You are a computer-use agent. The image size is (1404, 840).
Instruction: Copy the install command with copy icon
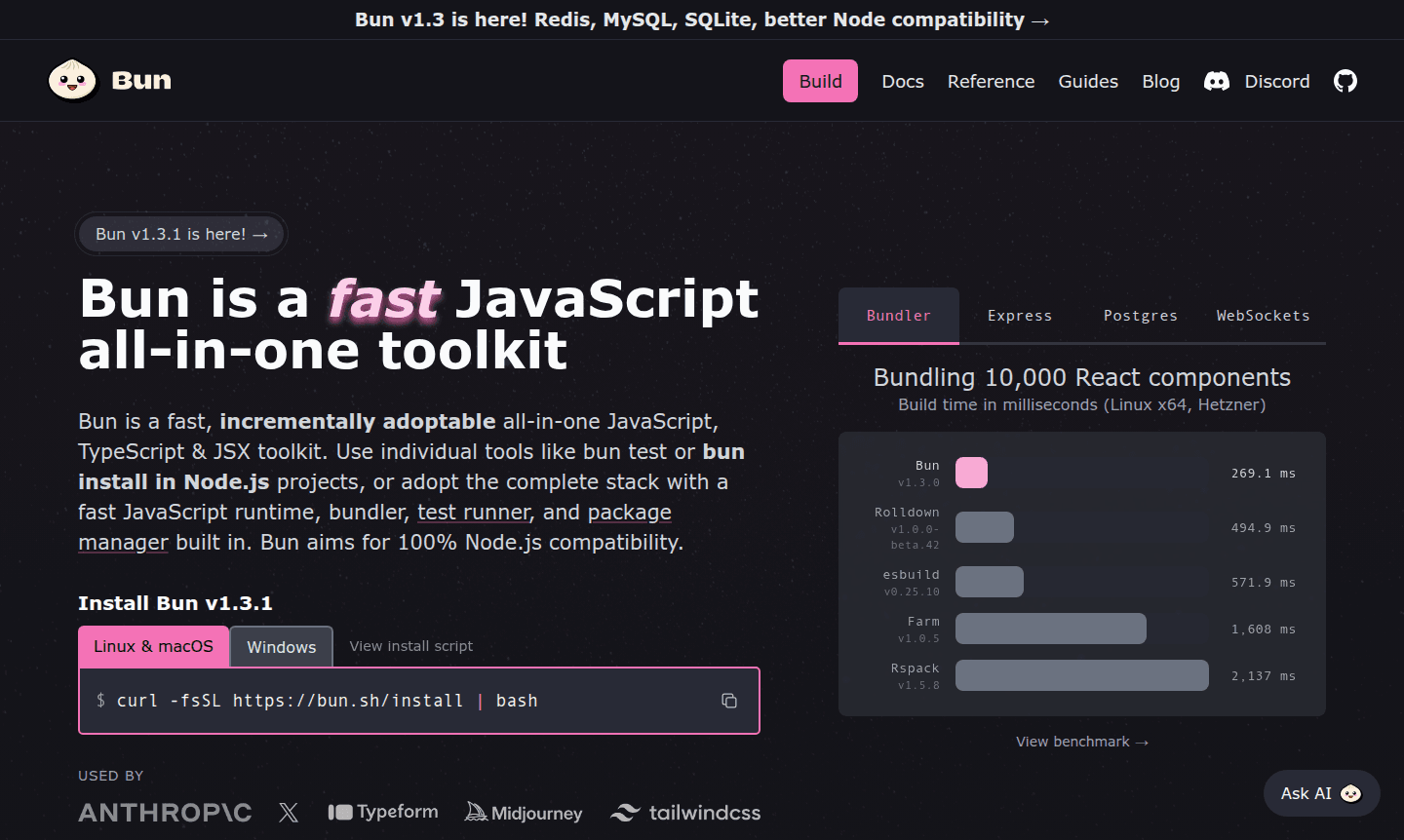tap(728, 701)
